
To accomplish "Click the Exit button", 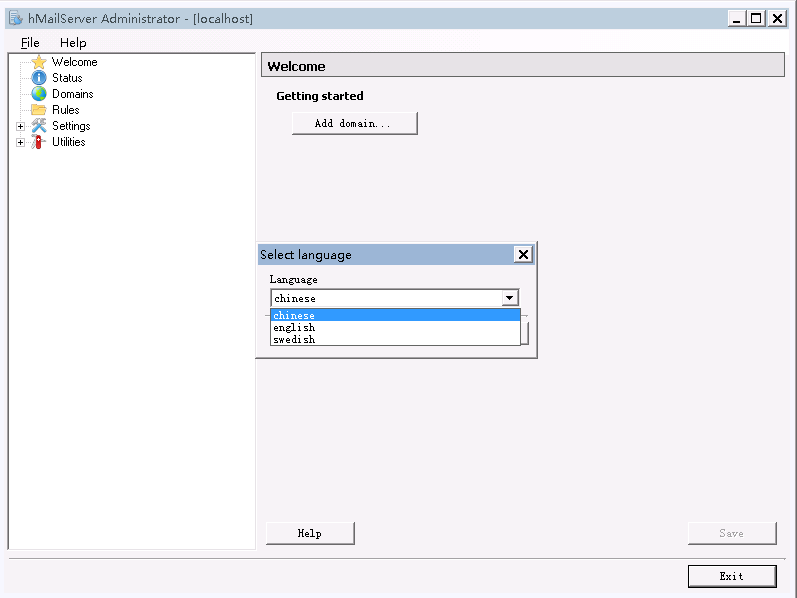I will (732, 576).
